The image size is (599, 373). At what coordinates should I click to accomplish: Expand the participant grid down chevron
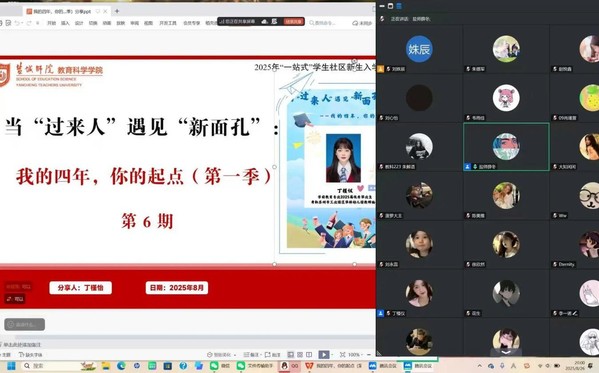[x=505, y=352]
